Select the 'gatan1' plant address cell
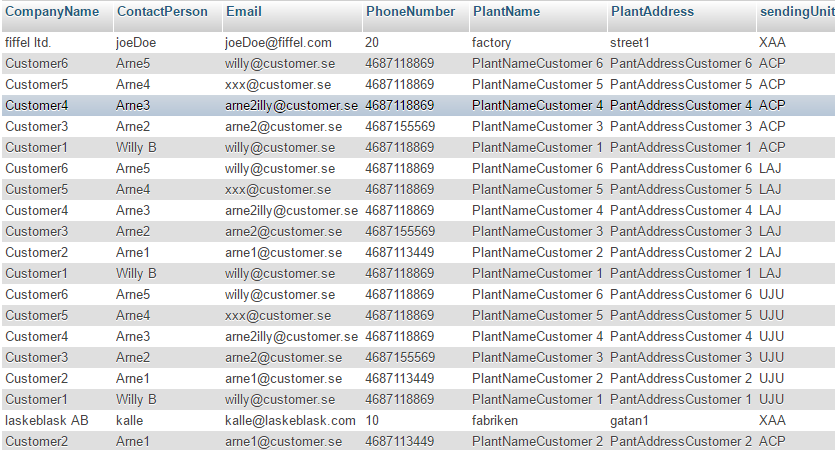Viewport: 835px width, 450px height. [629, 421]
